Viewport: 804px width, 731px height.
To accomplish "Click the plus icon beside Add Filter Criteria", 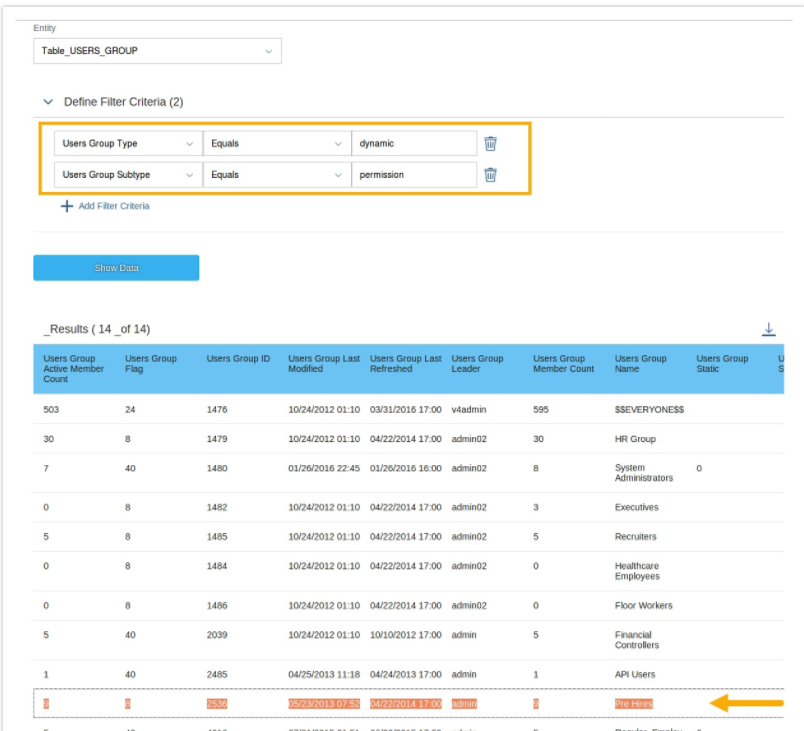I will tap(67, 206).
